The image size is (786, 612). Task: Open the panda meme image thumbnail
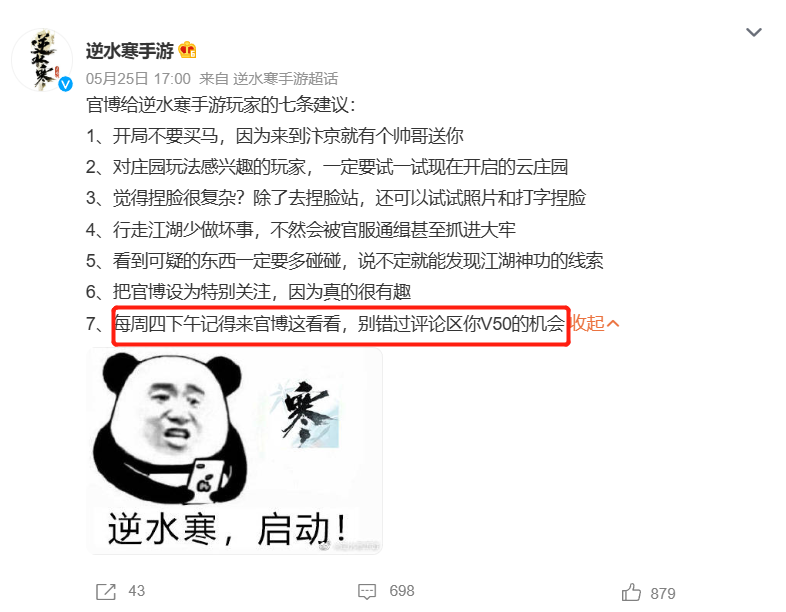tap(235, 451)
